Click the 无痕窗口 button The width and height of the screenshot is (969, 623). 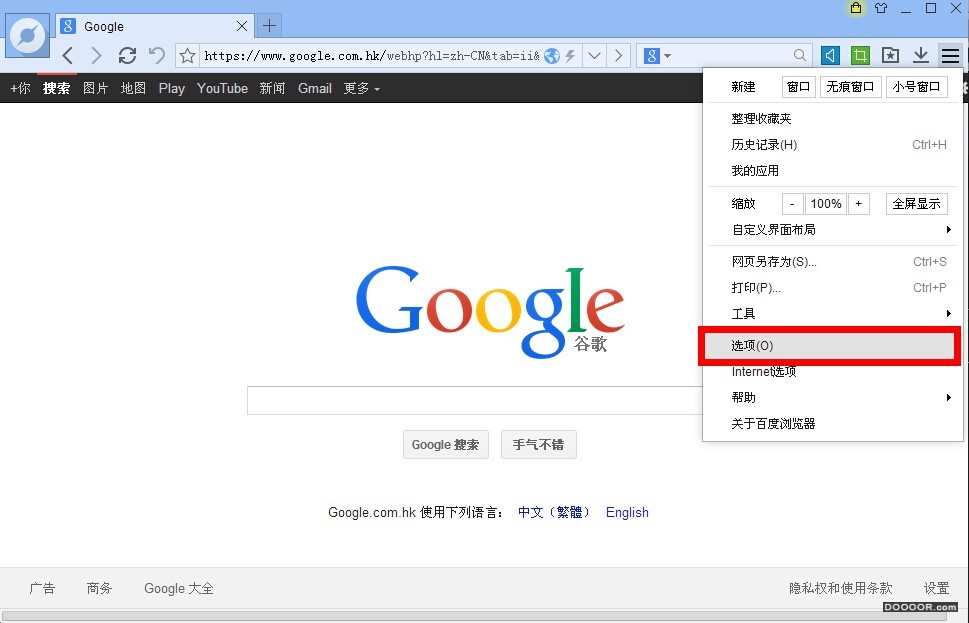pos(850,87)
